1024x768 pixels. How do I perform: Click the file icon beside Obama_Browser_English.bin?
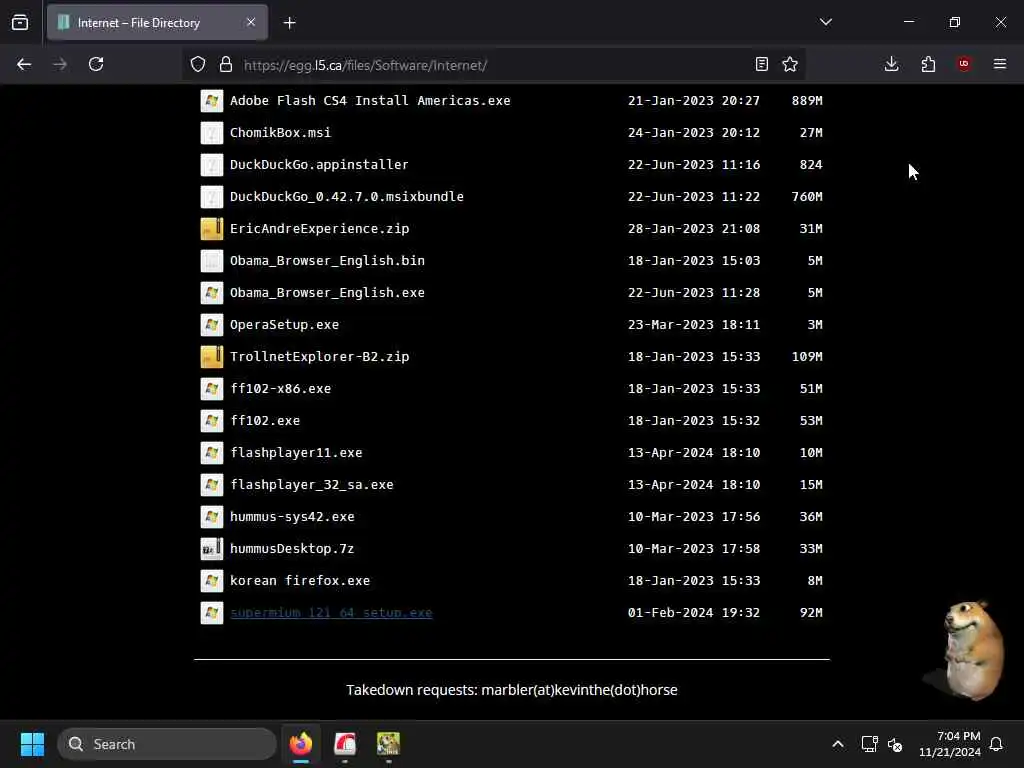[x=212, y=261]
